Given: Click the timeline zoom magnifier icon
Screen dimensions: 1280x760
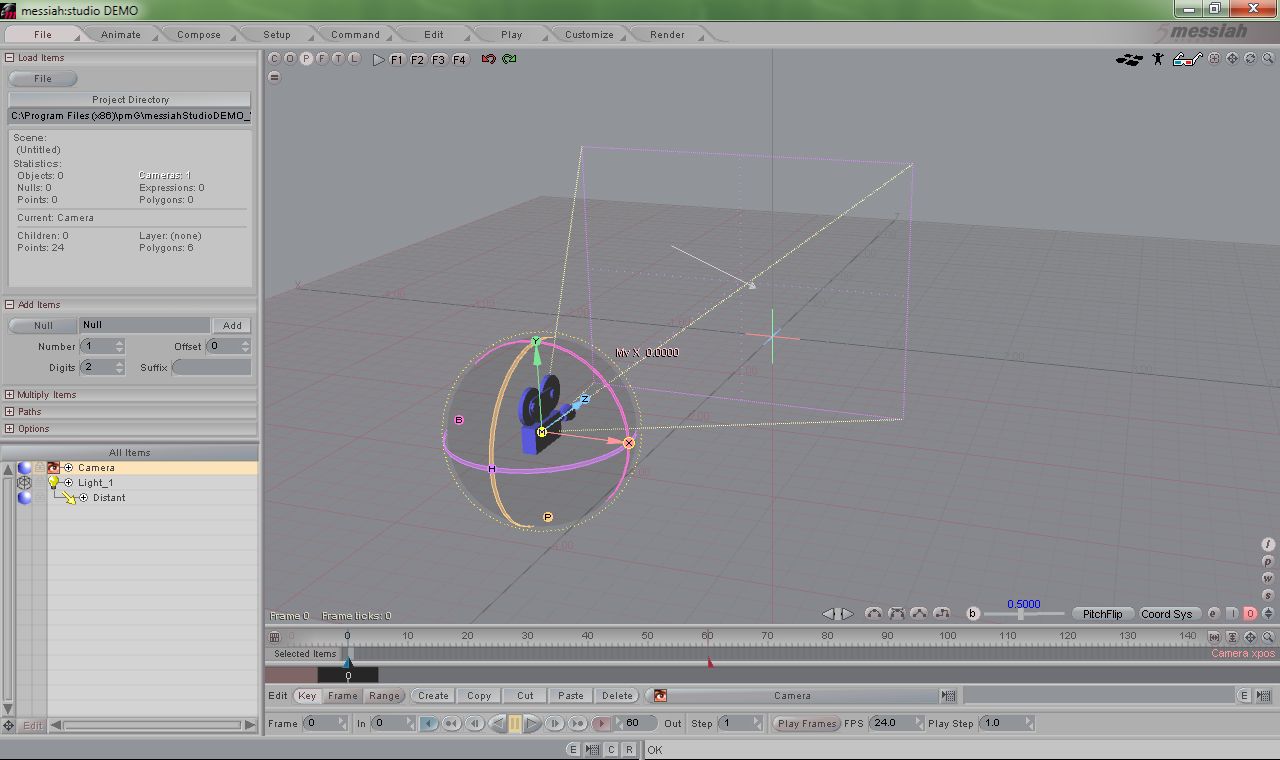Looking at the screenshot, I should [x=1268, y=637].
